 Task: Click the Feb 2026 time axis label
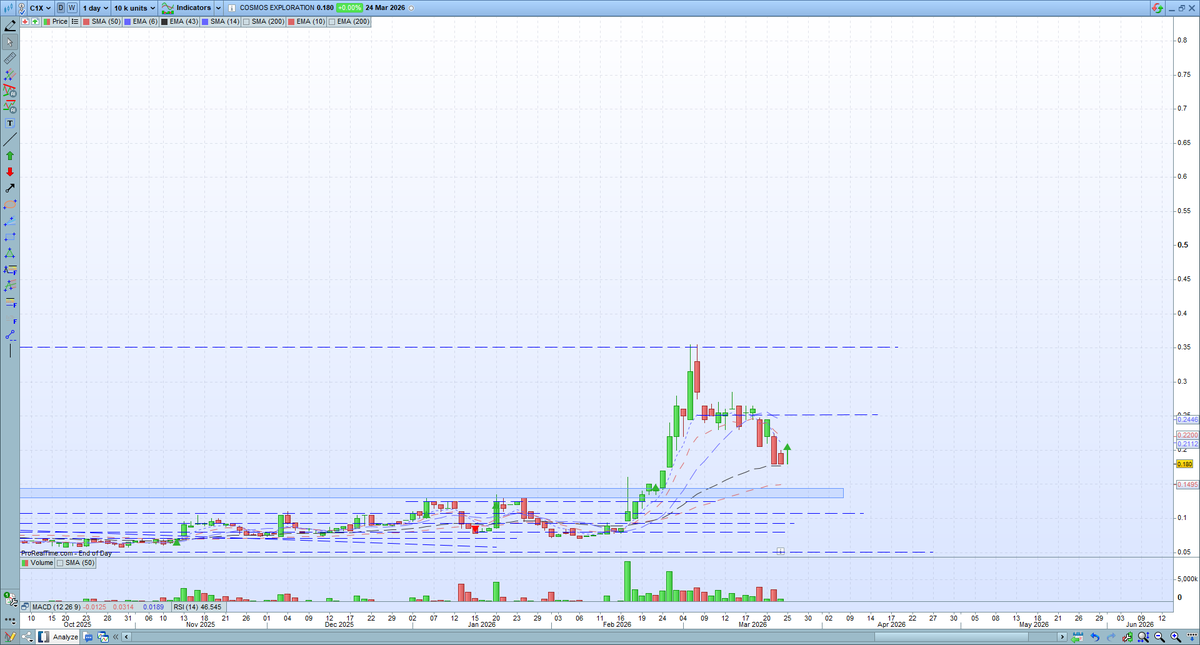(617, 625)
